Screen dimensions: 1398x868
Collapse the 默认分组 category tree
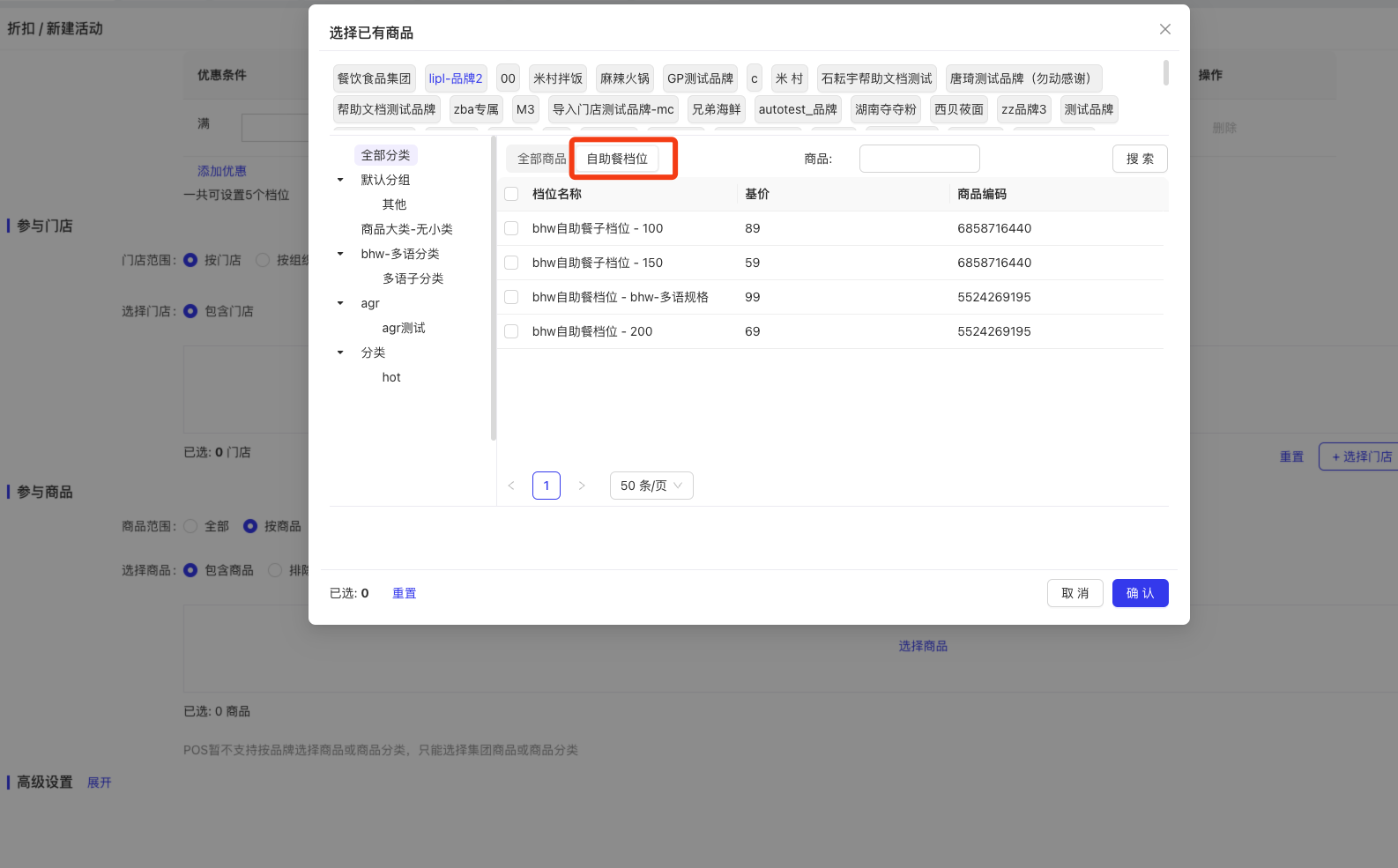click(340, 180)
